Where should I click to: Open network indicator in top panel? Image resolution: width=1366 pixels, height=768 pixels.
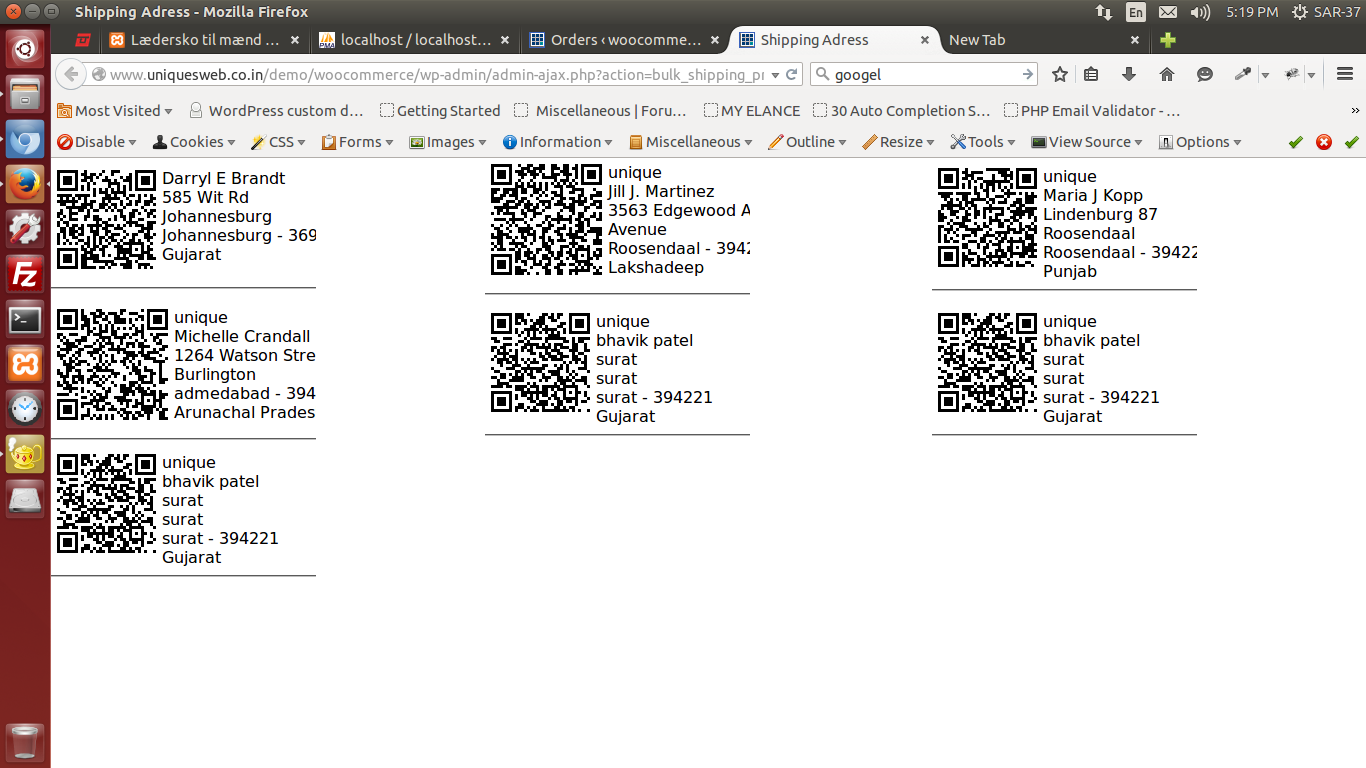(x=1104, y=12)
